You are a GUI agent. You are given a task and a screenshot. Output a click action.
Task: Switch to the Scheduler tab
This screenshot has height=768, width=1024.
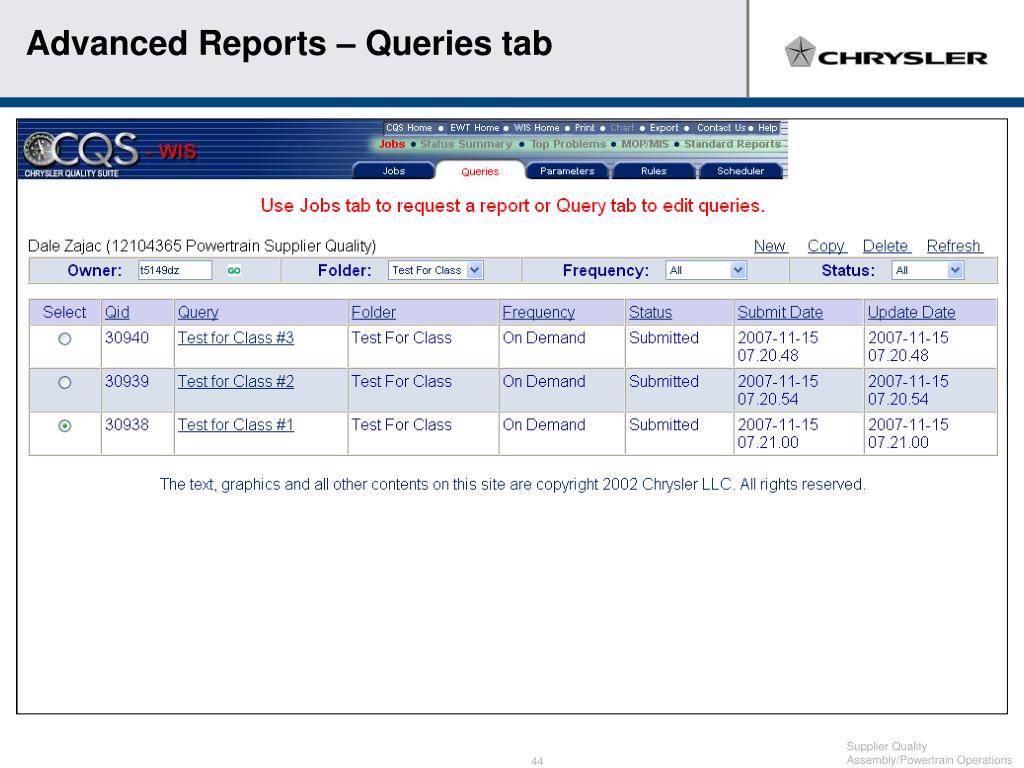coord(740,171)
